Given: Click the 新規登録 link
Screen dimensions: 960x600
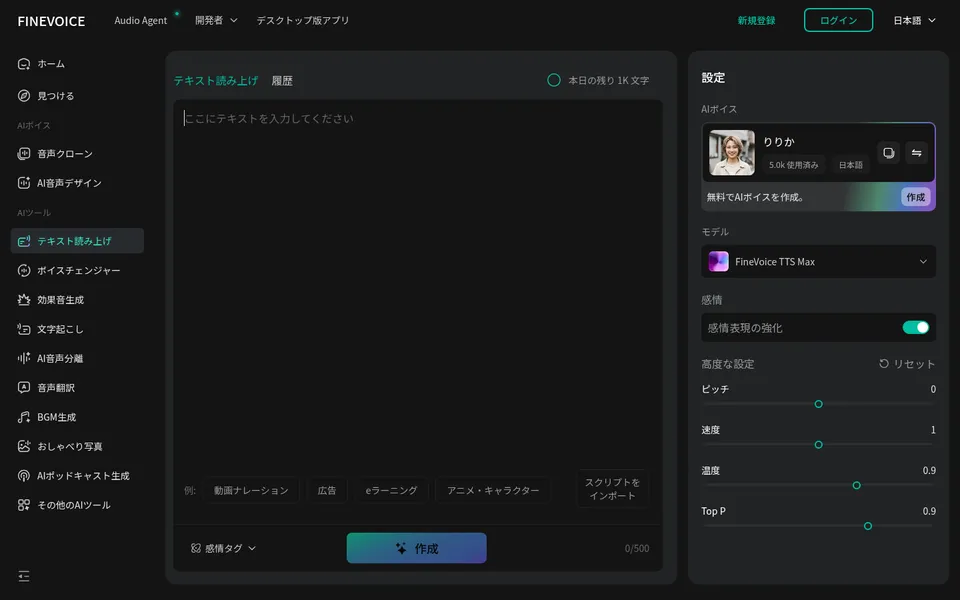Looking at the screenshot, I should (x=756, y=20).
